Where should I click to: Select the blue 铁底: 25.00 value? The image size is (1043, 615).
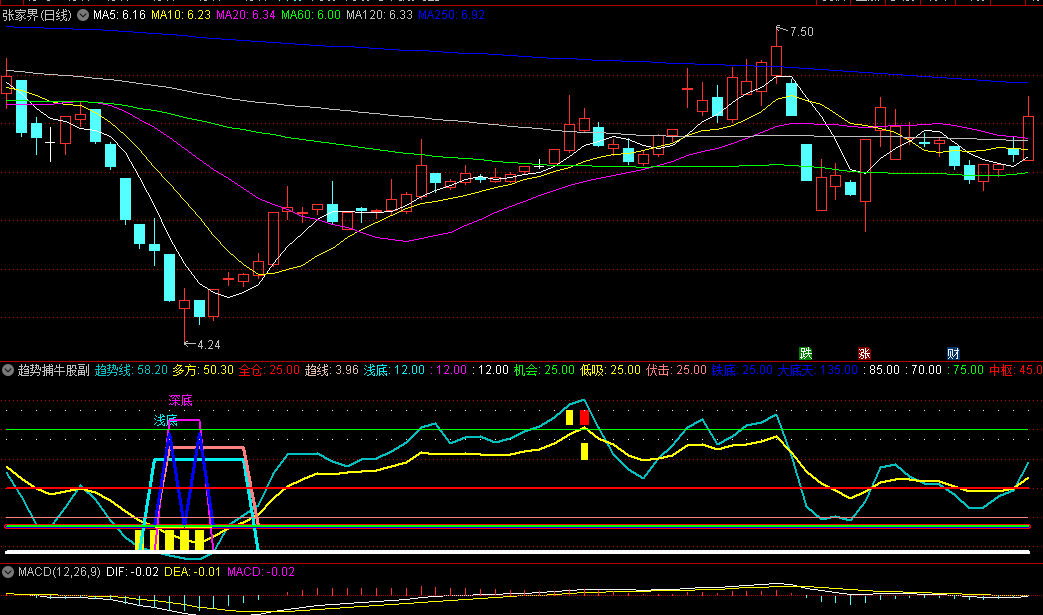tap(742, 370)
